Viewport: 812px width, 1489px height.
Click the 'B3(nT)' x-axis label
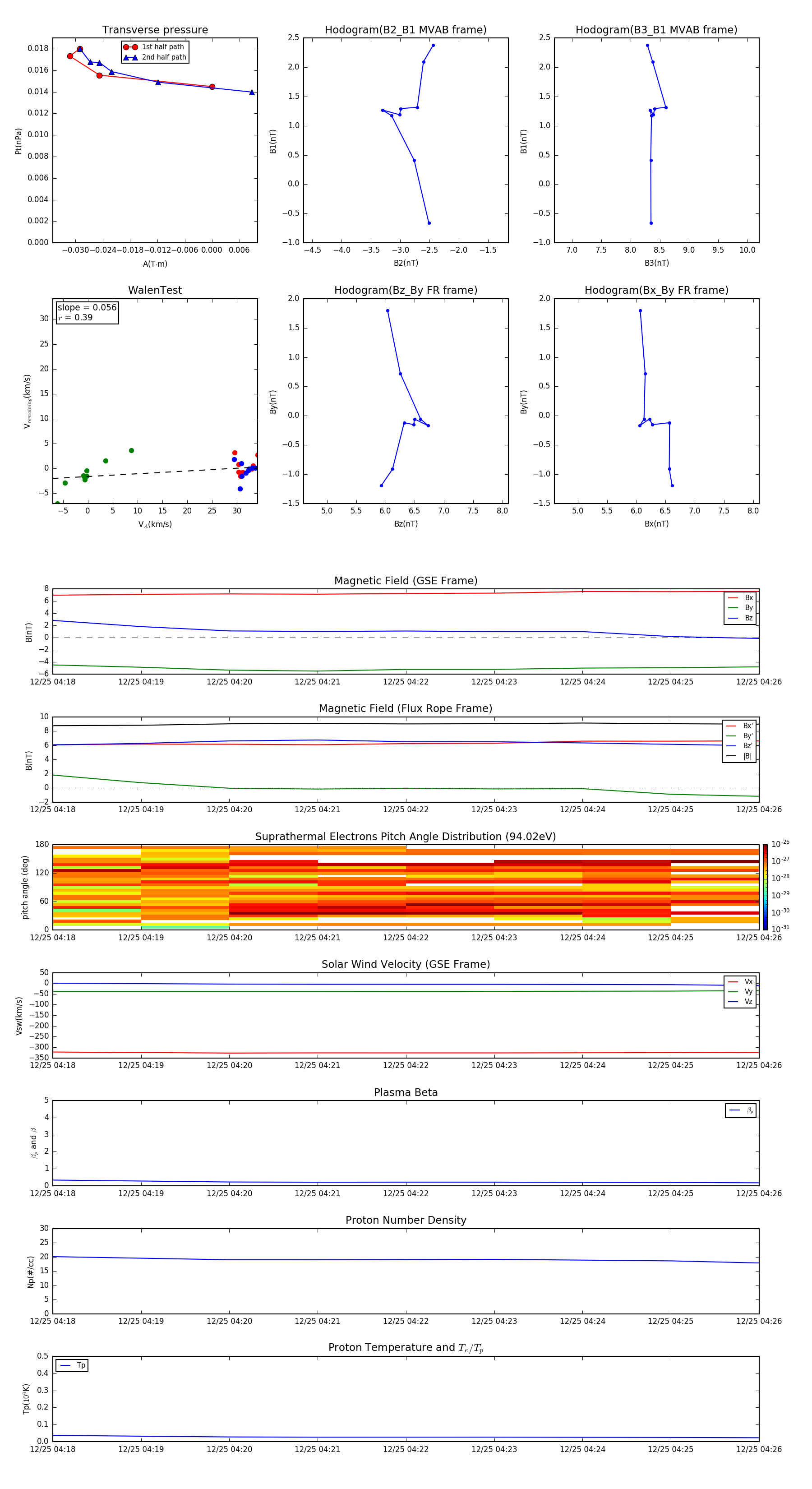pyautogui.click(x=656, y=264)
